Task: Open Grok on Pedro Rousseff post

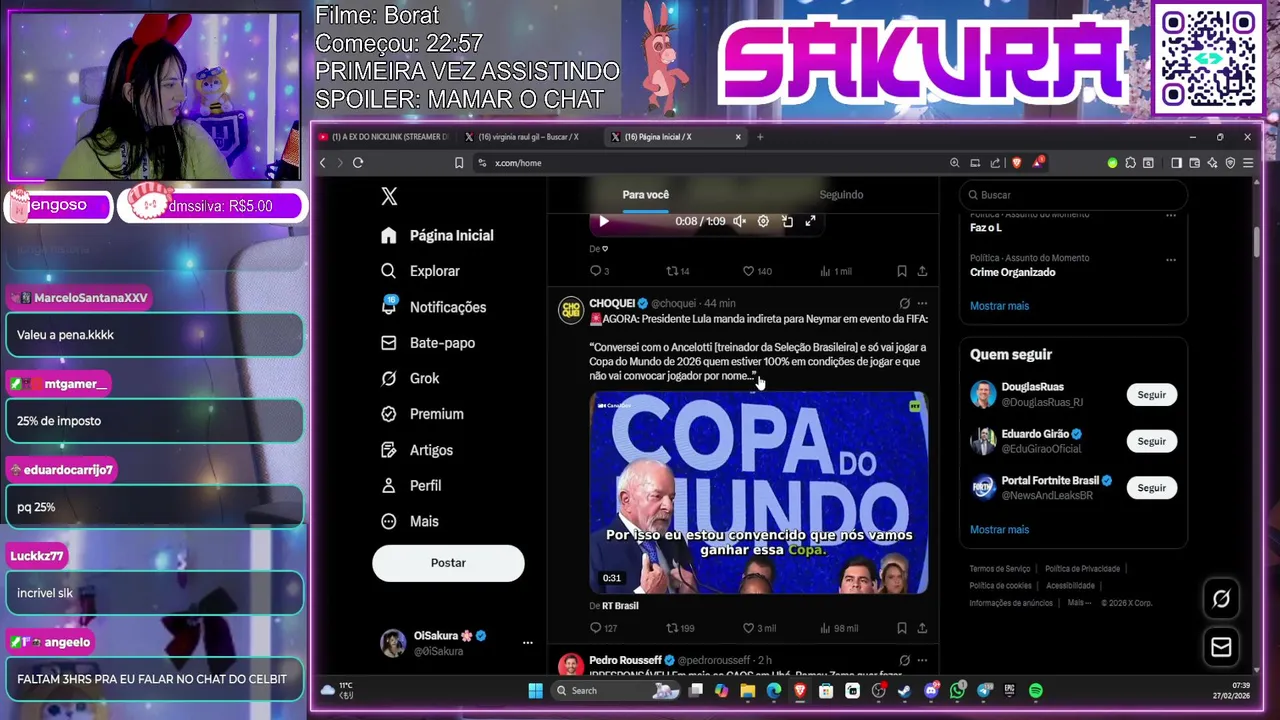Action: pyautogui.click(x=904, y=660)
